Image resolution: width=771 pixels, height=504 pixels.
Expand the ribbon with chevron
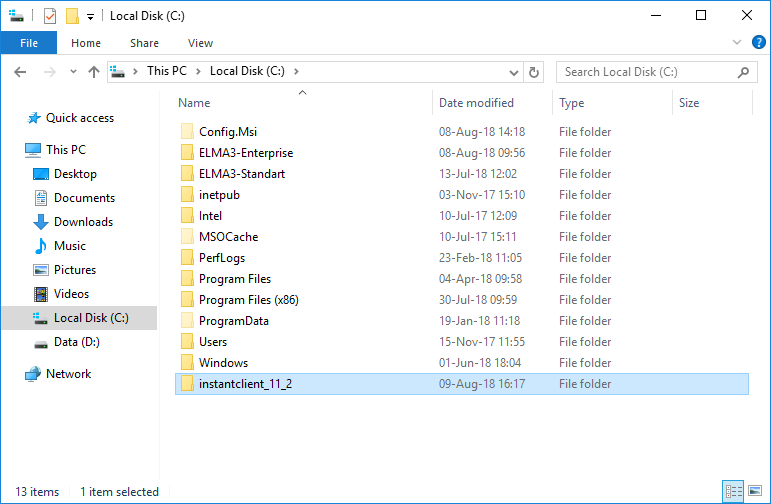(x=737, y=43)
